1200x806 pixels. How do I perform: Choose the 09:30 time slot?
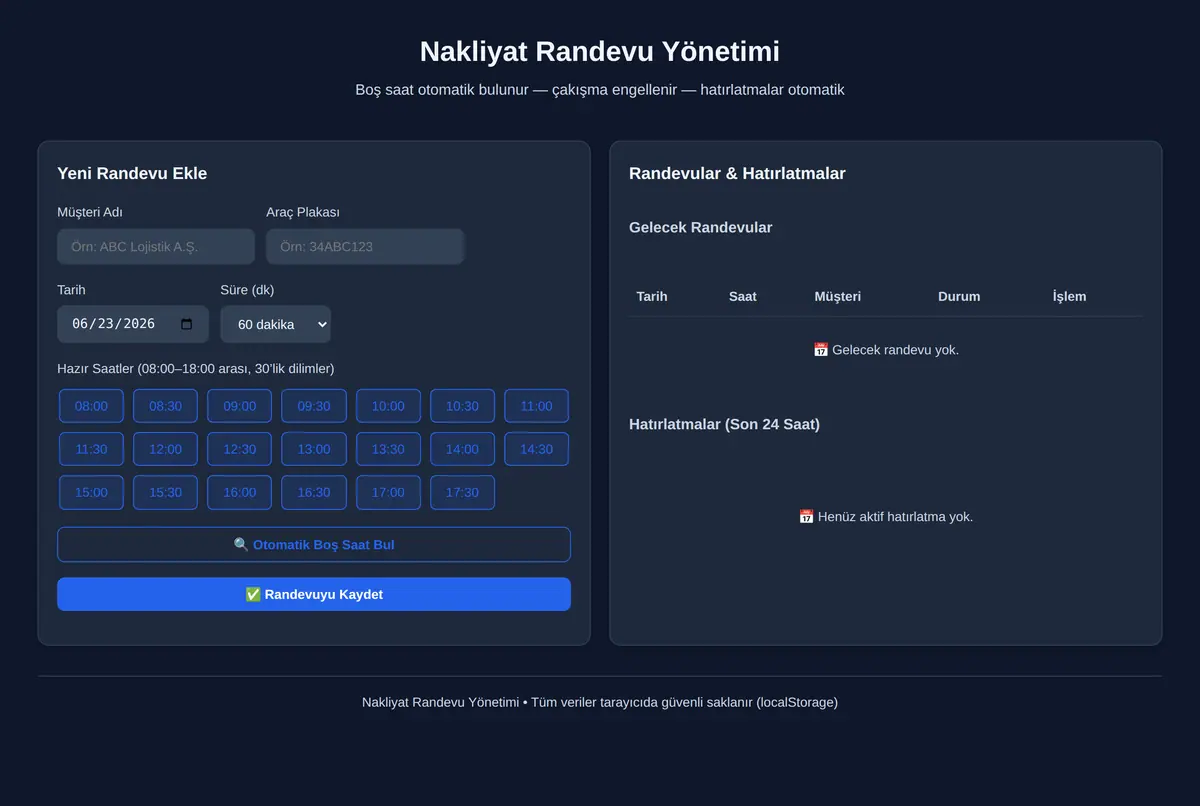(314, 406)
